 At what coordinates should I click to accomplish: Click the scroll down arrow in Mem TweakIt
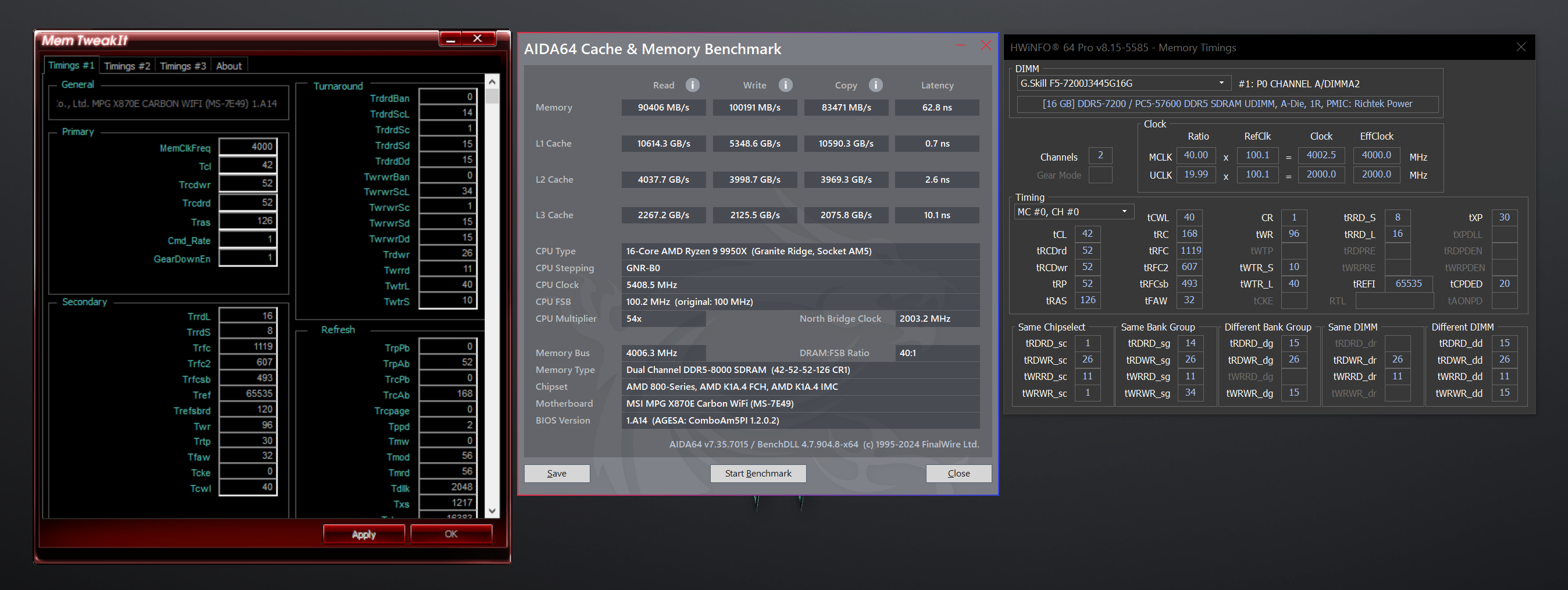pyautogui.click(x=493, y=511)
